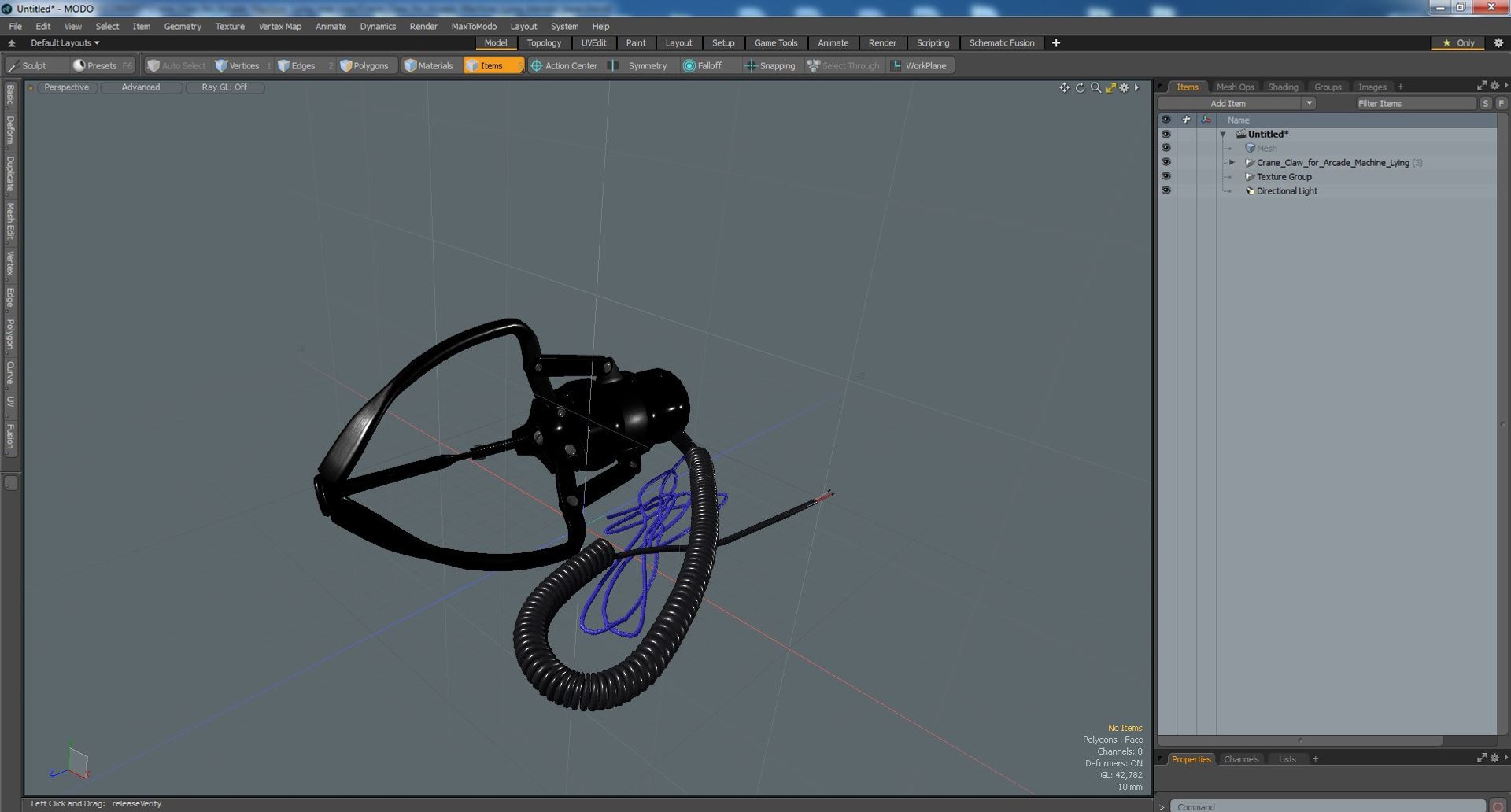
Task: Open the viewport settings gear
Action: click(x=1124, y=87)
